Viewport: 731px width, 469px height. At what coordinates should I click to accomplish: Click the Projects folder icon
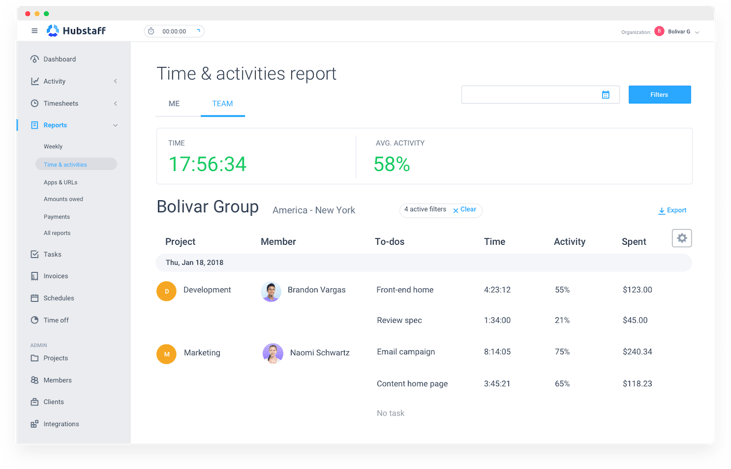[x=34, y=358]
